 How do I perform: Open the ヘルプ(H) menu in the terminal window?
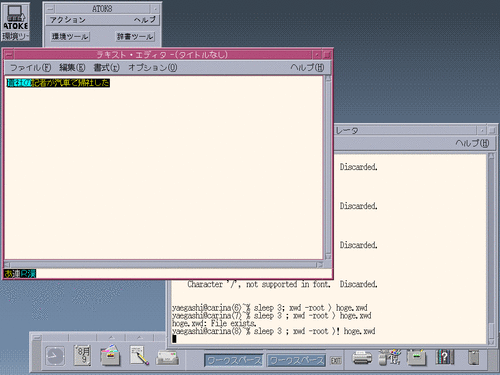472,143
